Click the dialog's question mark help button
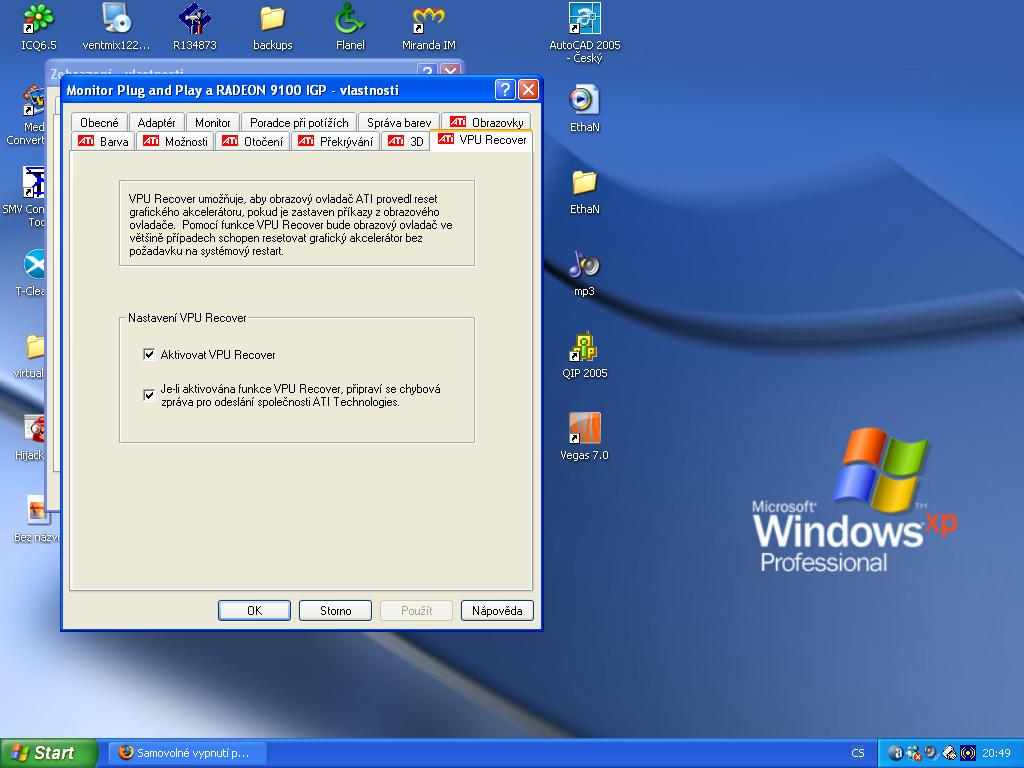This screenshot has height=768, width=1024. point(505,89)
